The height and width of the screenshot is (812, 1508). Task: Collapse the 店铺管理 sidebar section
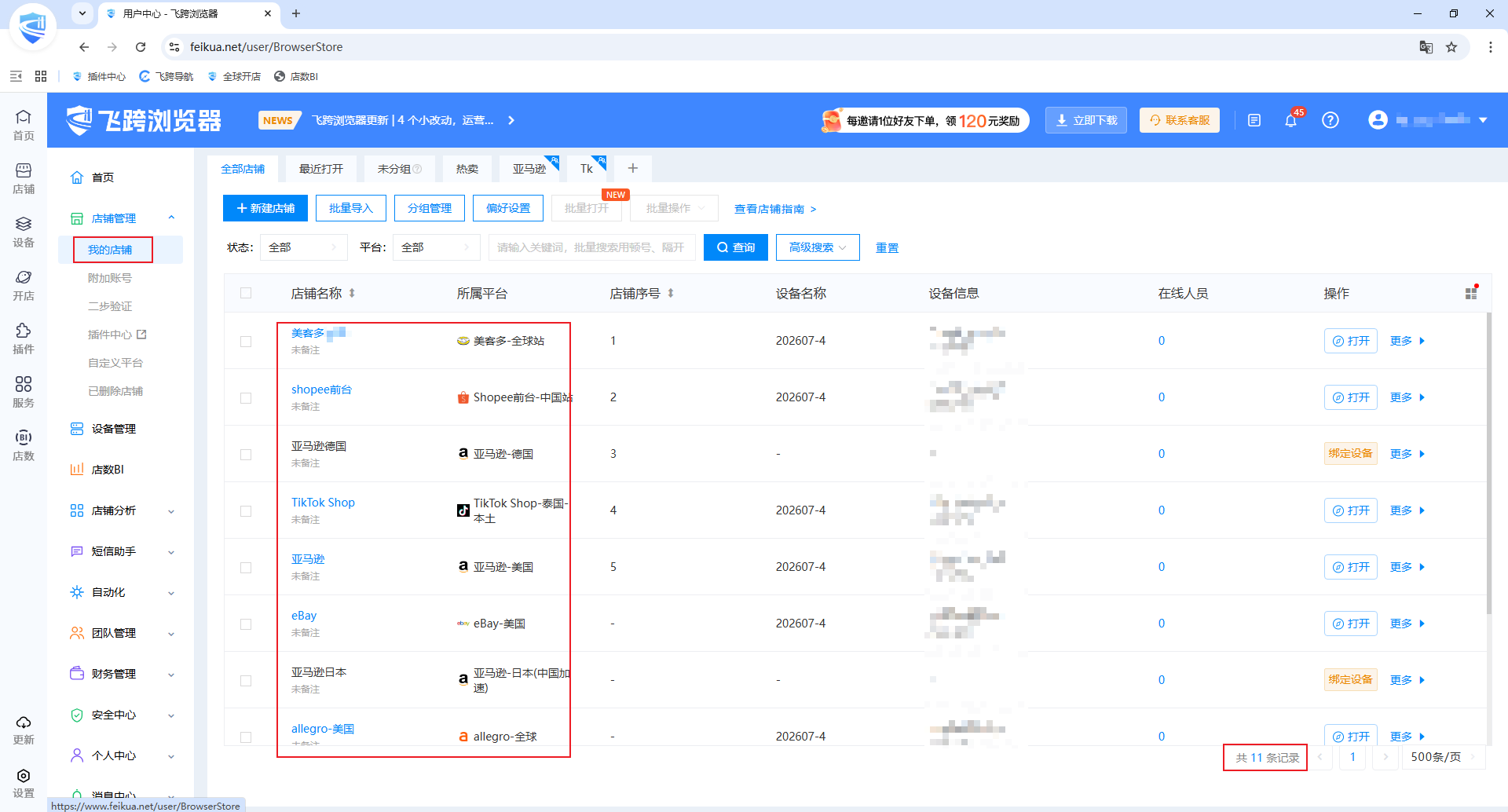pyautogui.click(x=171, y=218)
